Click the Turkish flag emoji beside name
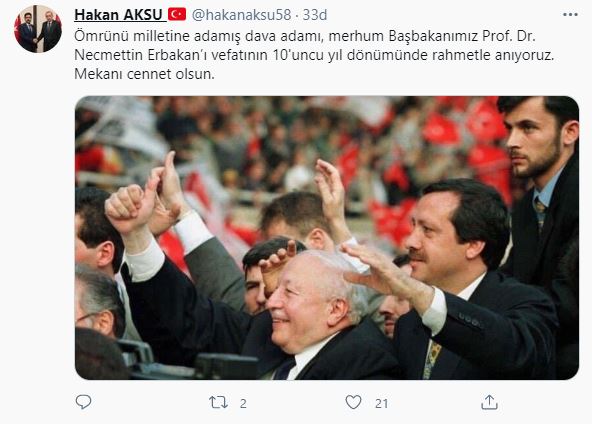The height and width of the screenshot is (424, 592). 177,15
